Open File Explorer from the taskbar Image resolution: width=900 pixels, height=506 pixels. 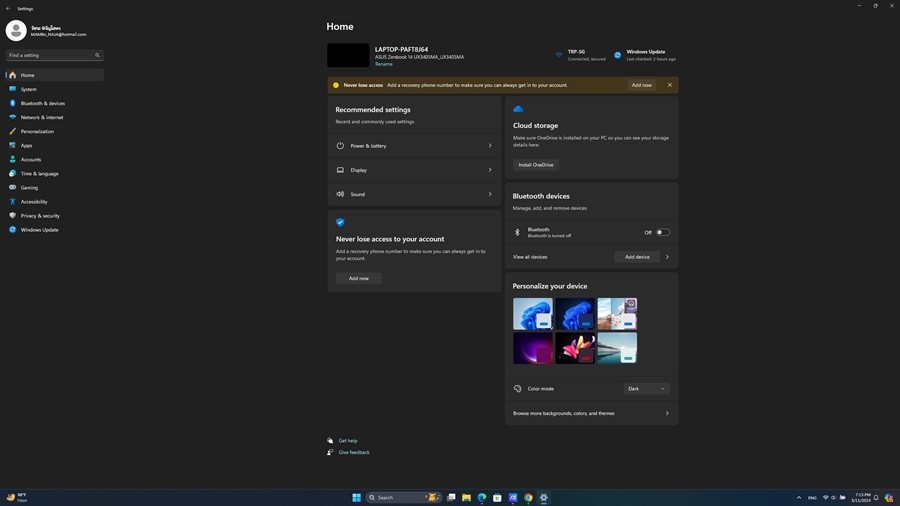click(x=466, y=497)
